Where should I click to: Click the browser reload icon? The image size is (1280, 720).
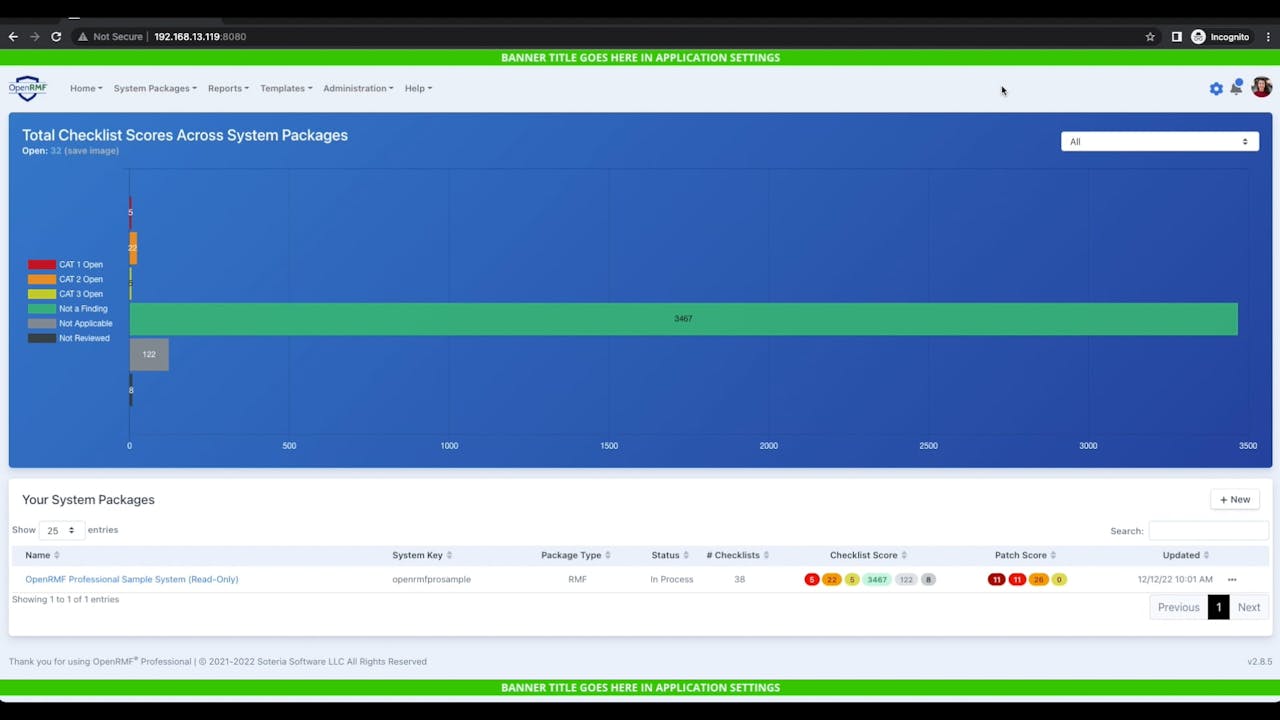tap(56, 36)
